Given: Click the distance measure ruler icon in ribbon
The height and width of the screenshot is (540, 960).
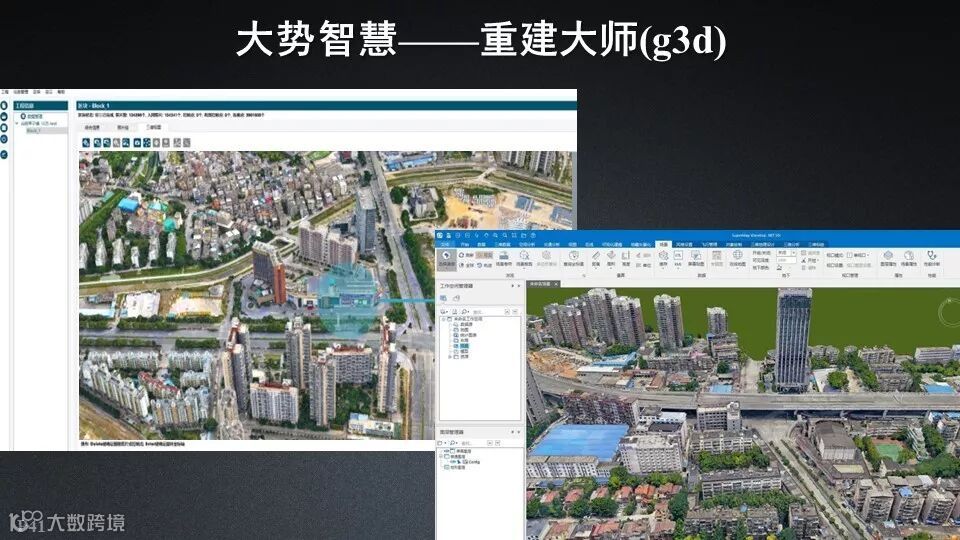Looking at the screenshot, I should 596,257.
